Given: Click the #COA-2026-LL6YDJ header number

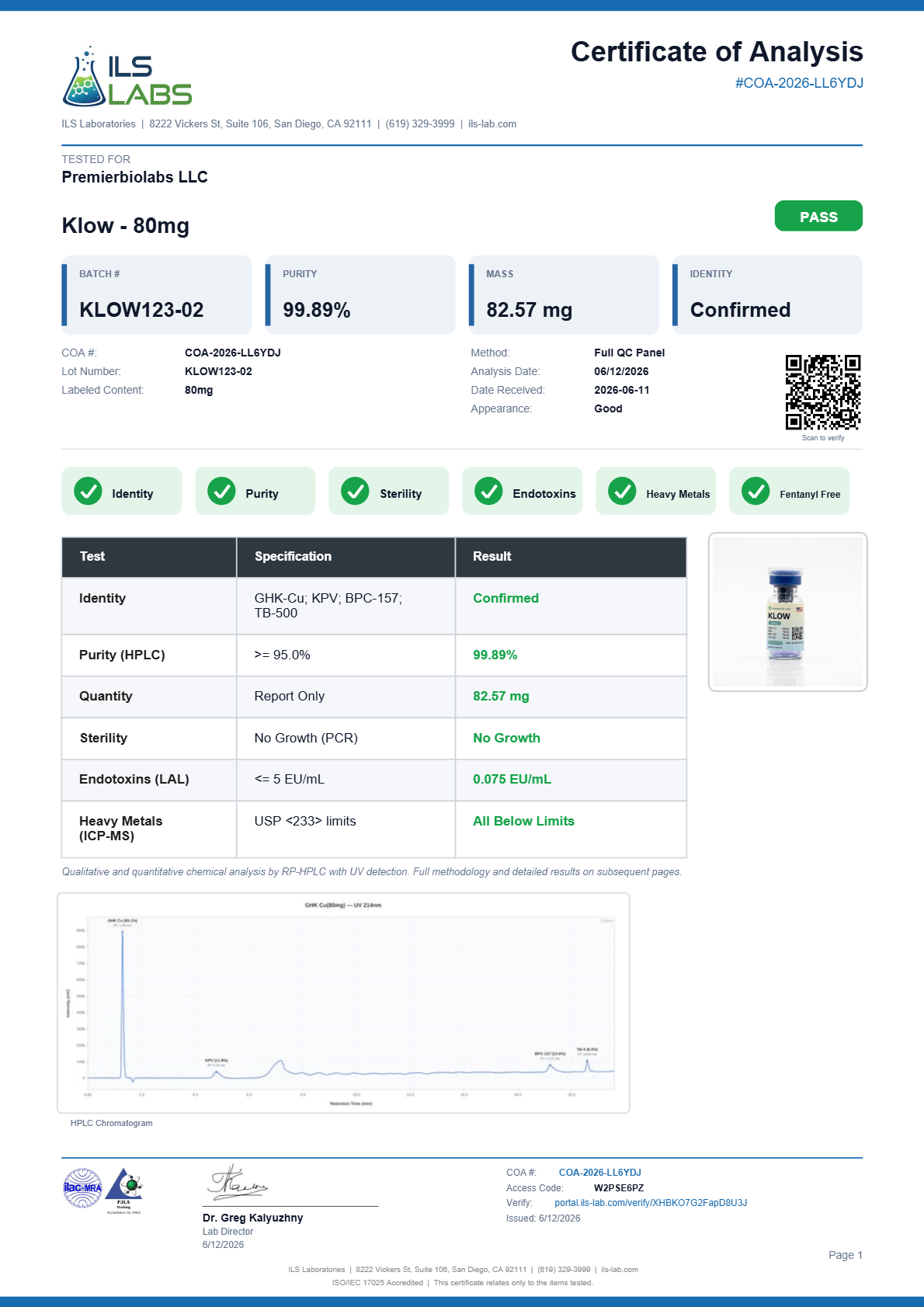Looking at the screenshot, I should pos(799,83).
